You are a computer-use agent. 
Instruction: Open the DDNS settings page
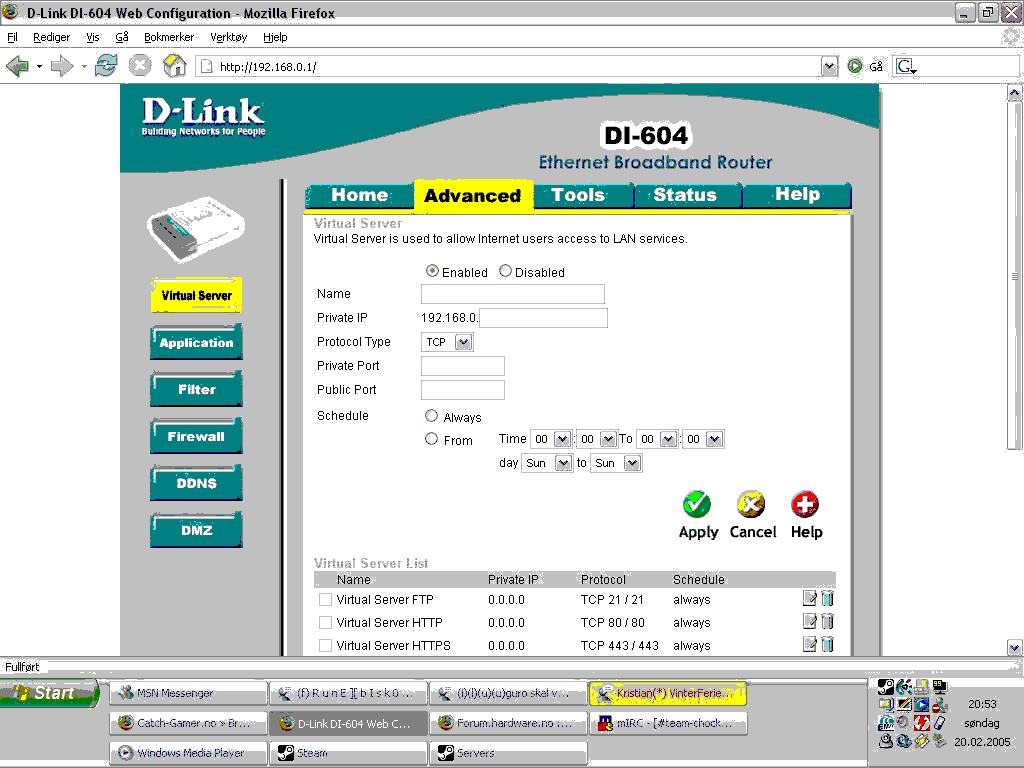(196, 483)
